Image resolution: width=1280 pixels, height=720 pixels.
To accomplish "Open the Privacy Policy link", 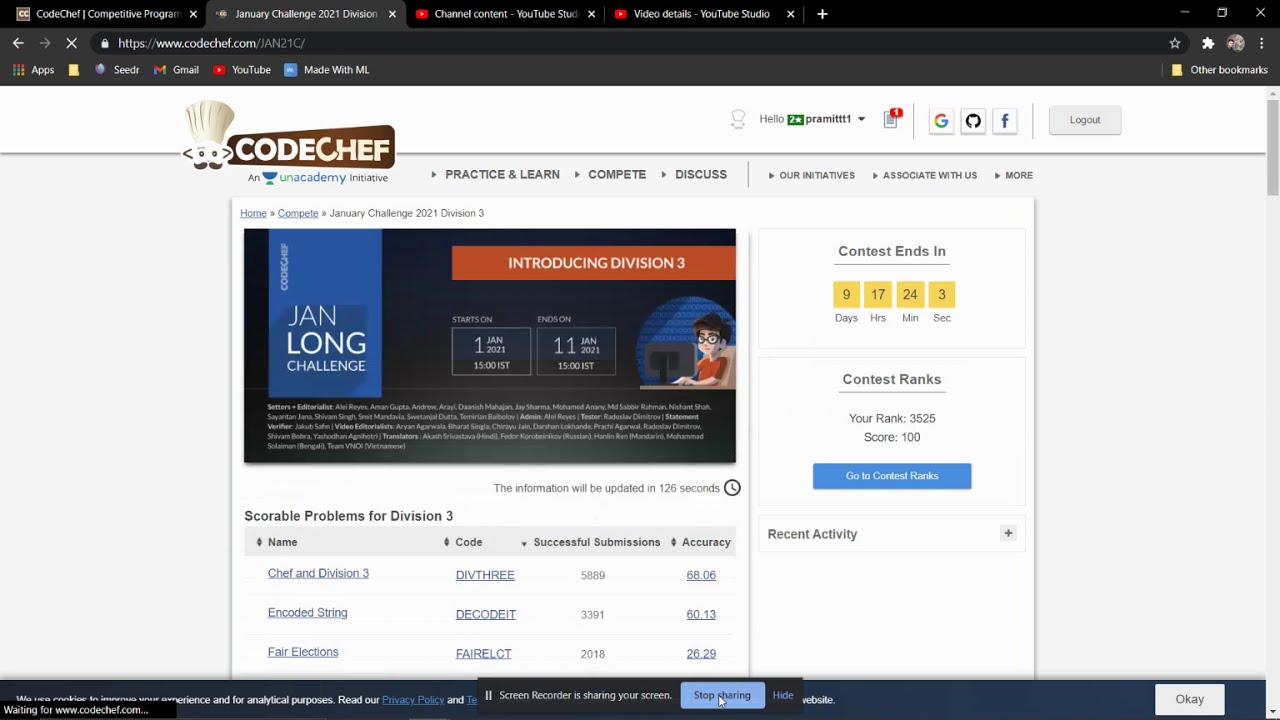I will click(x=413, y=700).
